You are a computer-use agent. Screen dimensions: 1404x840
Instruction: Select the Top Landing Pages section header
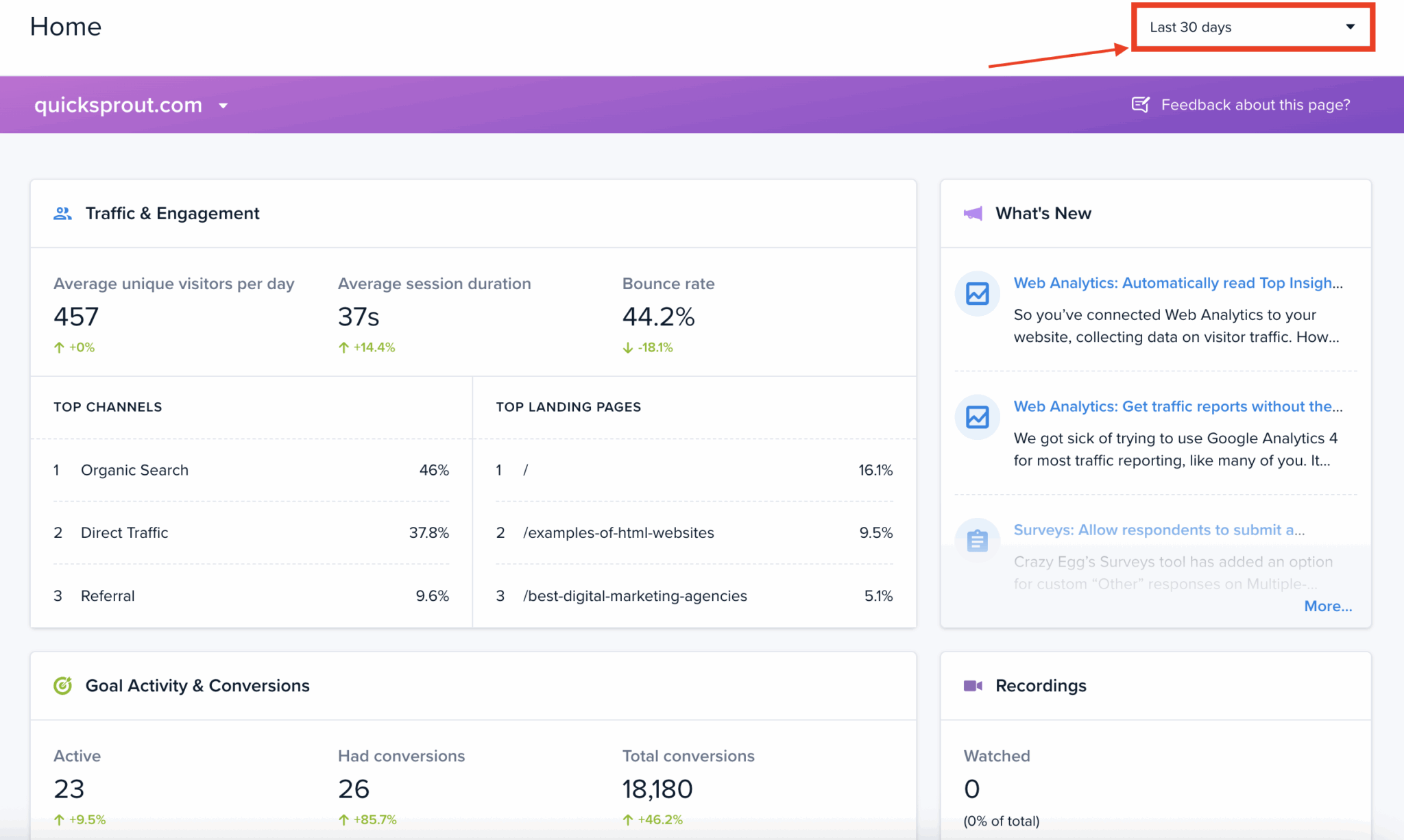coord(568,406)
